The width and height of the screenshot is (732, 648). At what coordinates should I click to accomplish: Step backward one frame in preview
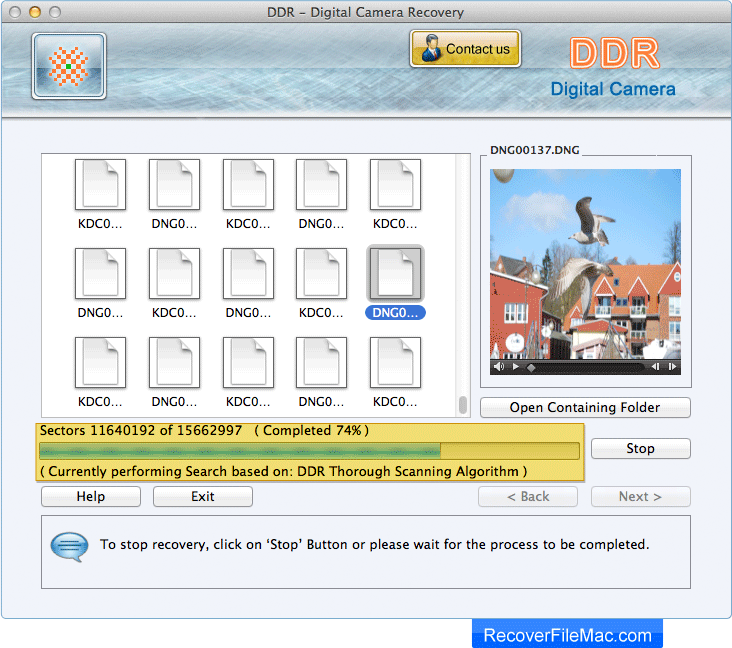656,366
